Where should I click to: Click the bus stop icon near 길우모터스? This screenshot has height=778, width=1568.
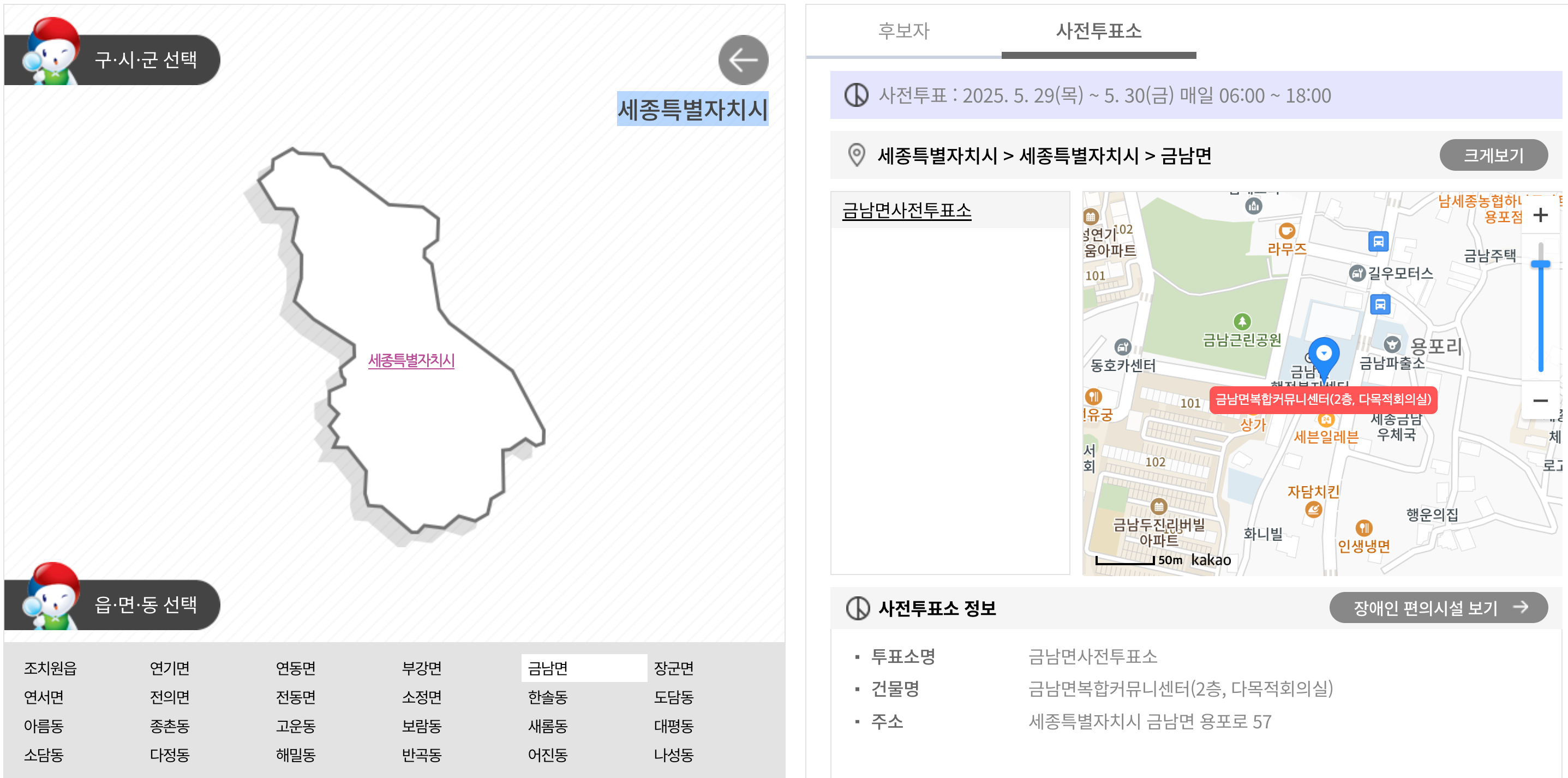tap(1379, 241)
